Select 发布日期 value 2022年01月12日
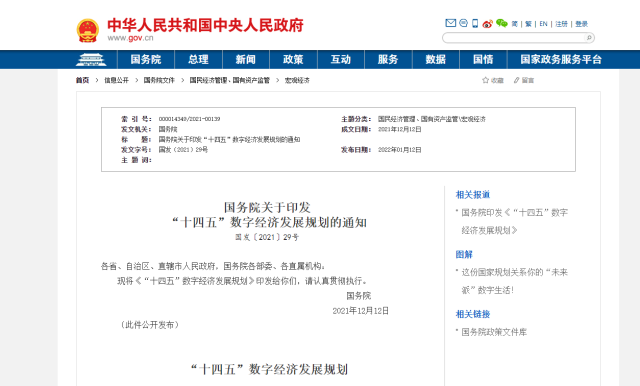 pos(400,150)
